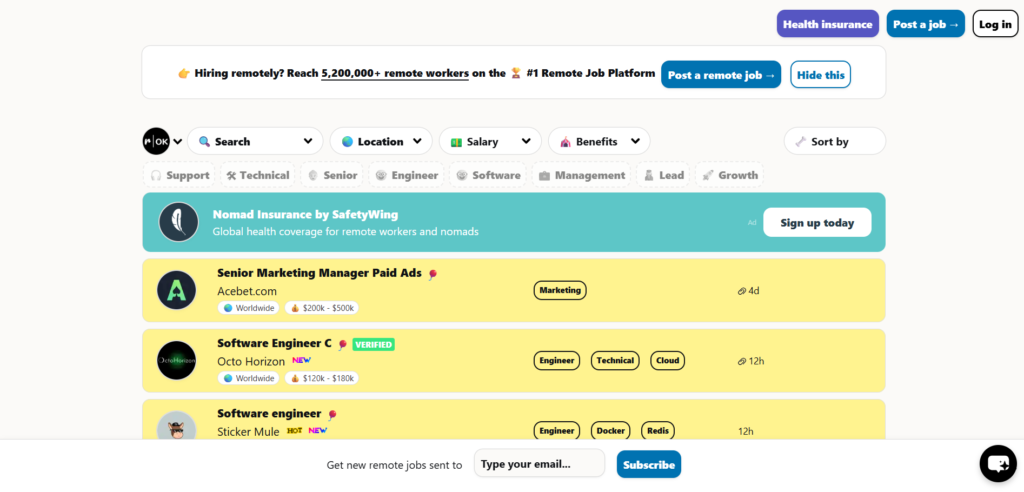Open the Sticker Mule Software engineer job title
The width and height of the screenshot is (1024, 492).
269,414
